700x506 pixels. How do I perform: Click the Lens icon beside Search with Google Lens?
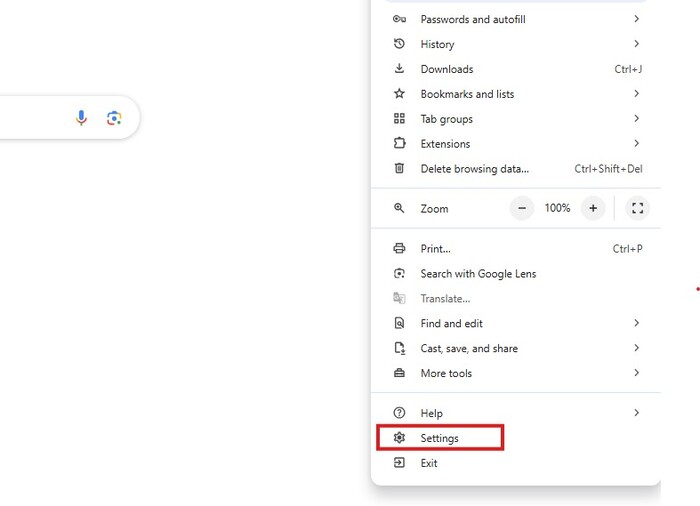(x=399, y=273)
